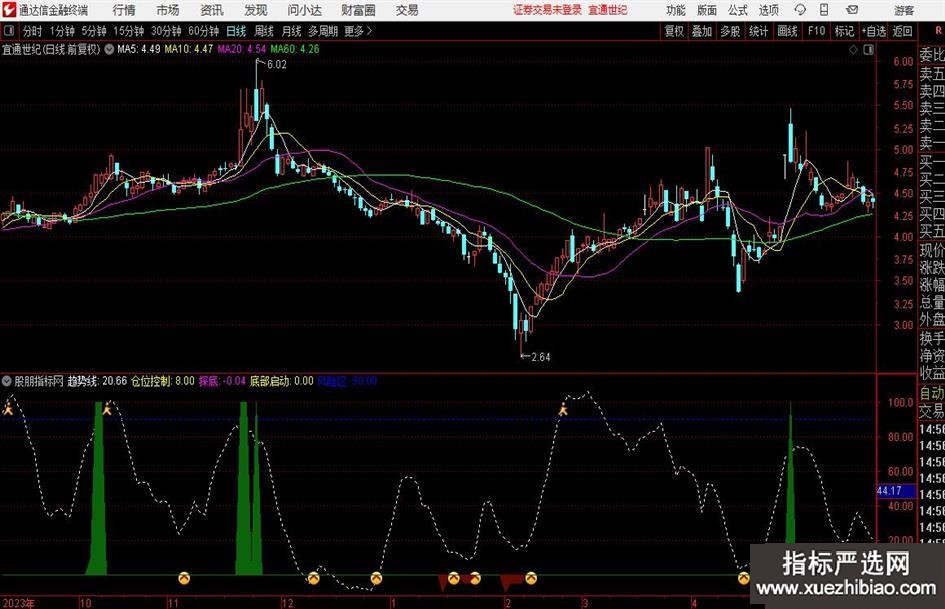Switch to 分时 chart period
This screenshot has width=945, height=609.
pyautogui.click(x=33, y=31)
